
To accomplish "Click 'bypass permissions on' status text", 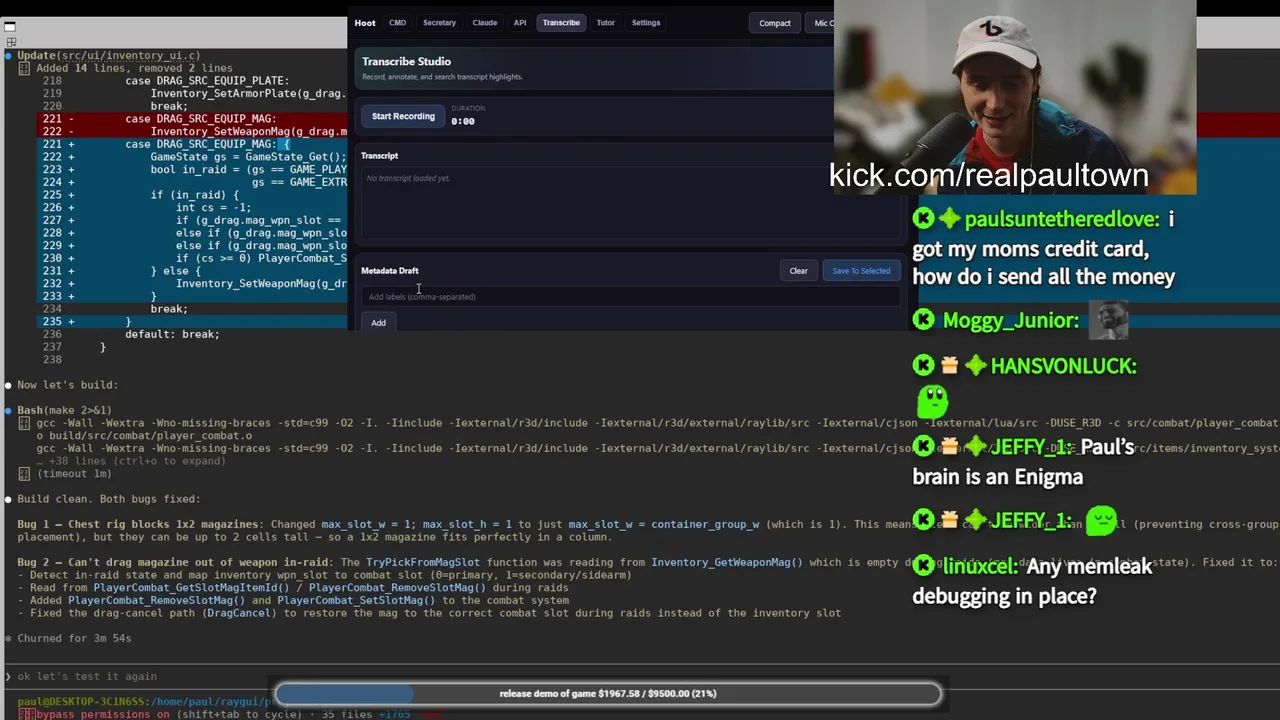I will (101, 714).
